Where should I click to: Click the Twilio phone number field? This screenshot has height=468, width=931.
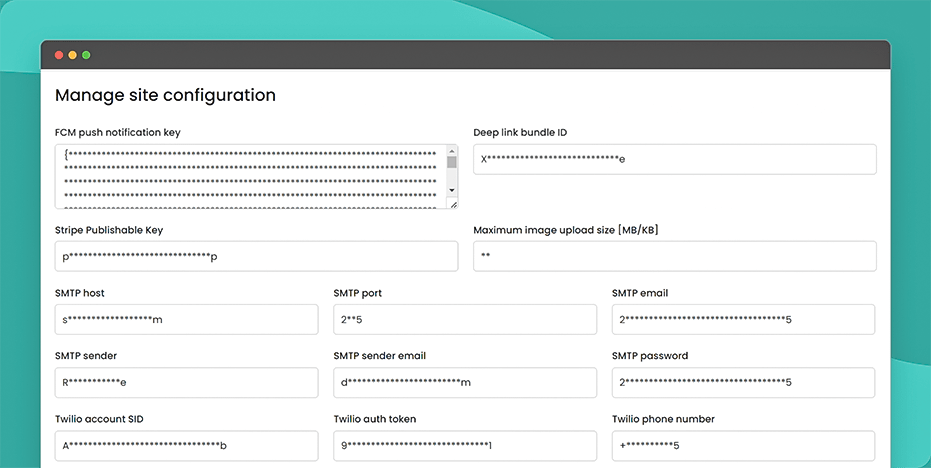coord(743,445)
